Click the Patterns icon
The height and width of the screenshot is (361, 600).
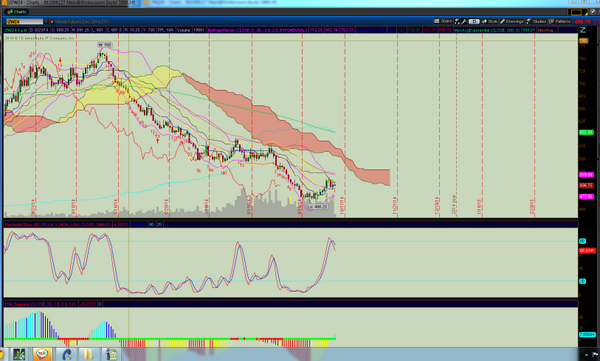coord(551,21)
